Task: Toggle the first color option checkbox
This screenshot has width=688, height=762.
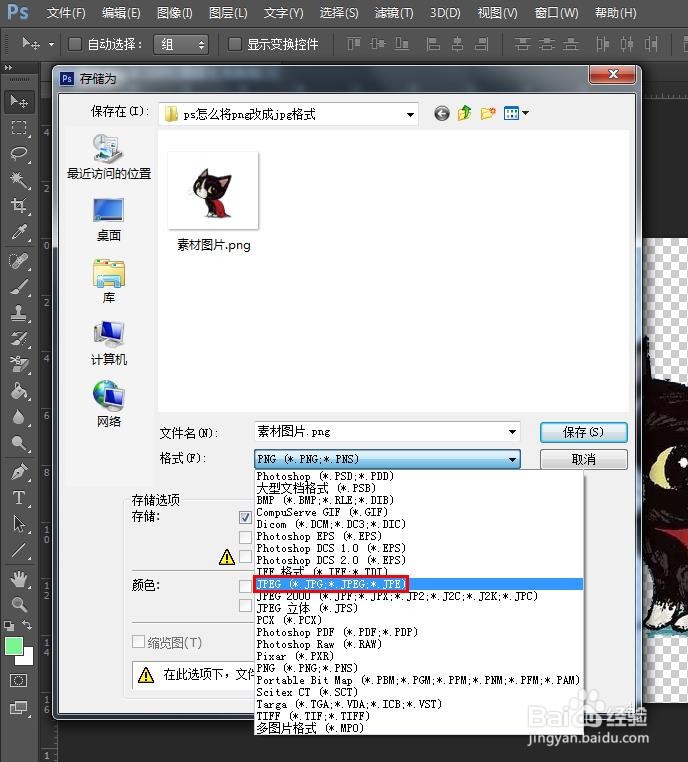Action: 245,586
